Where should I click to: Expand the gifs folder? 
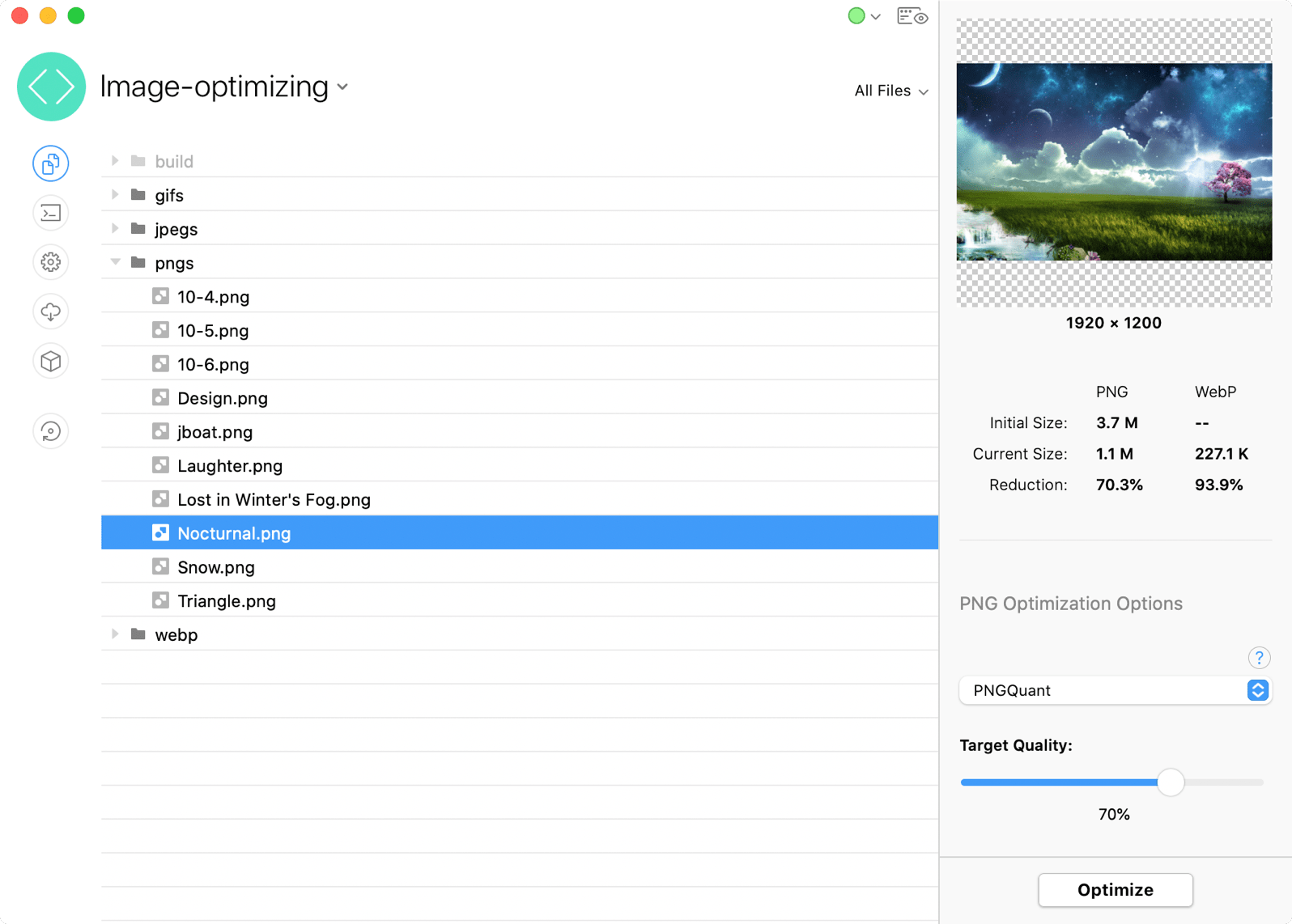[x=115, y=195]
